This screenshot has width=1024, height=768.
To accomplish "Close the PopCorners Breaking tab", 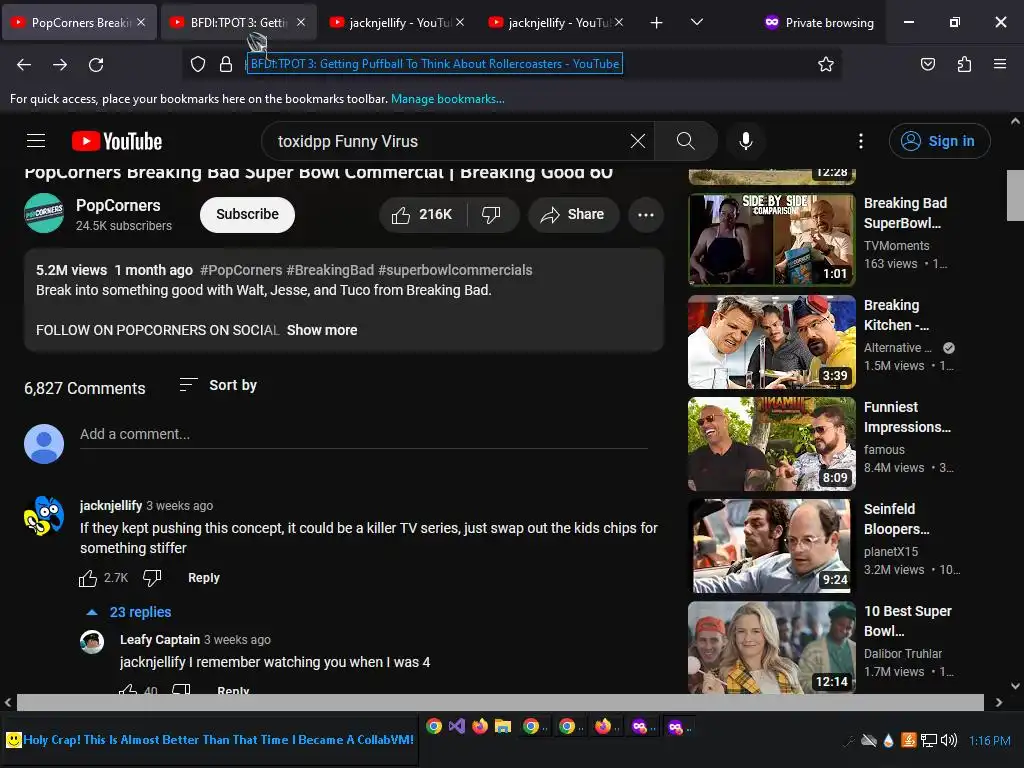I will 141,23.
